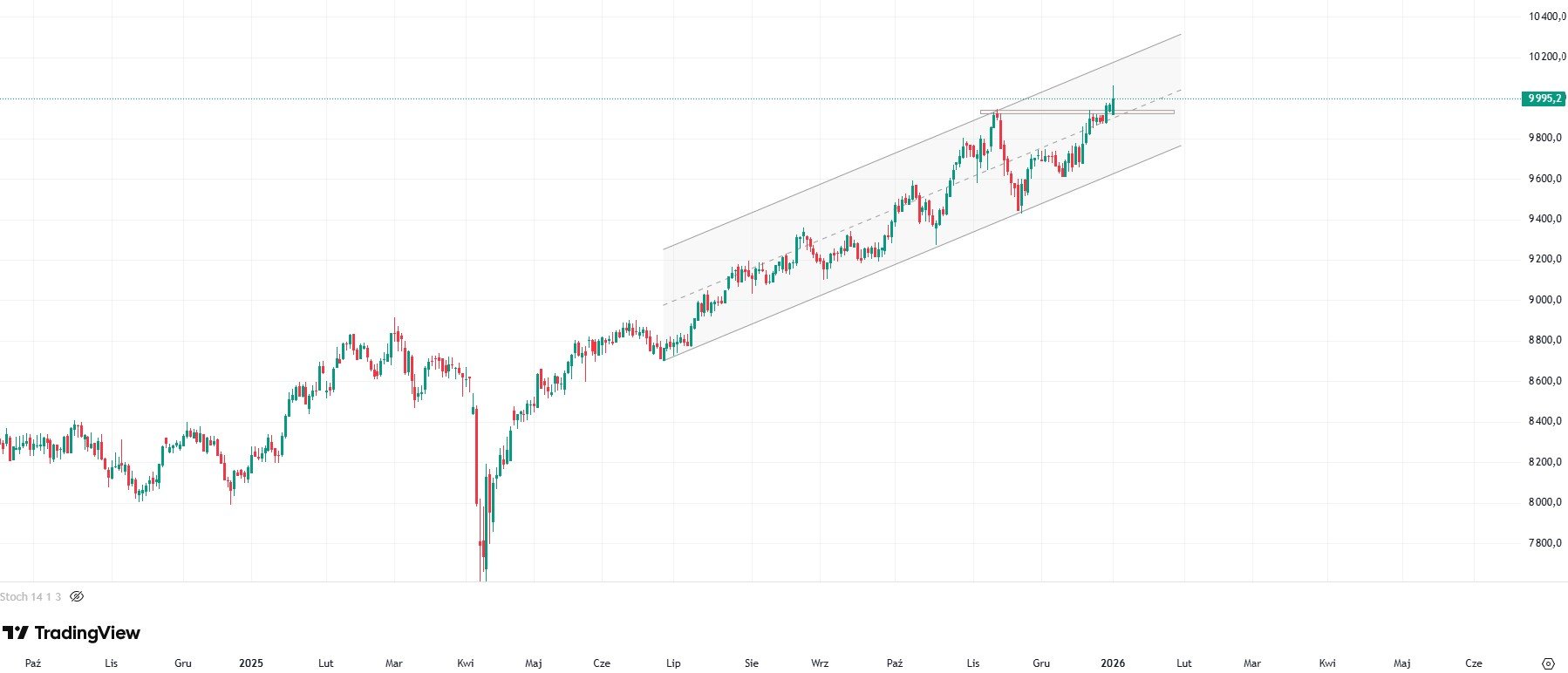Open chart settings gear in the bottom-right corner
This screenshot has height=673, width=1568.
1548,663
